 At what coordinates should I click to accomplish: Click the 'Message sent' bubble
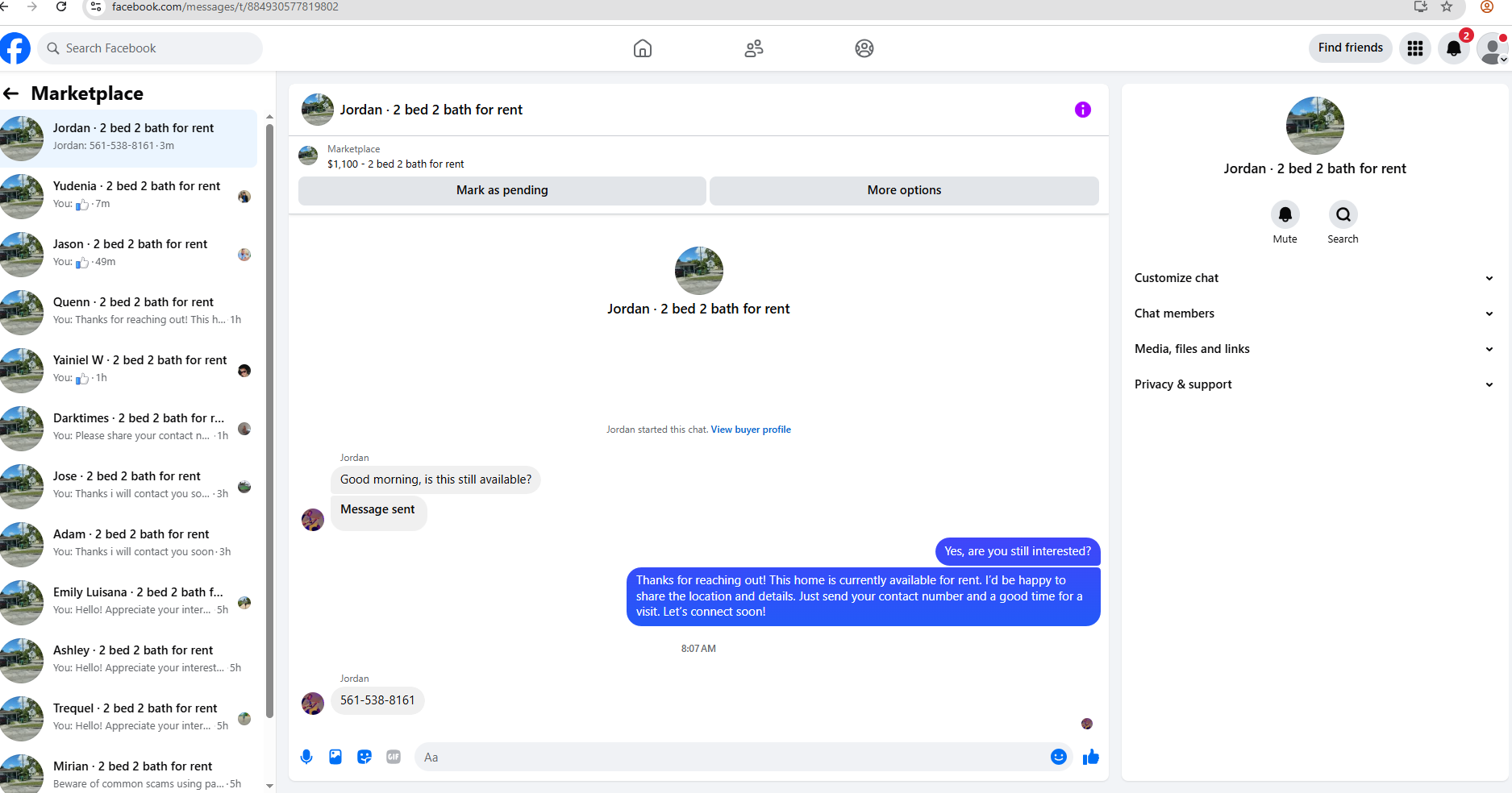tap(378, 513)
